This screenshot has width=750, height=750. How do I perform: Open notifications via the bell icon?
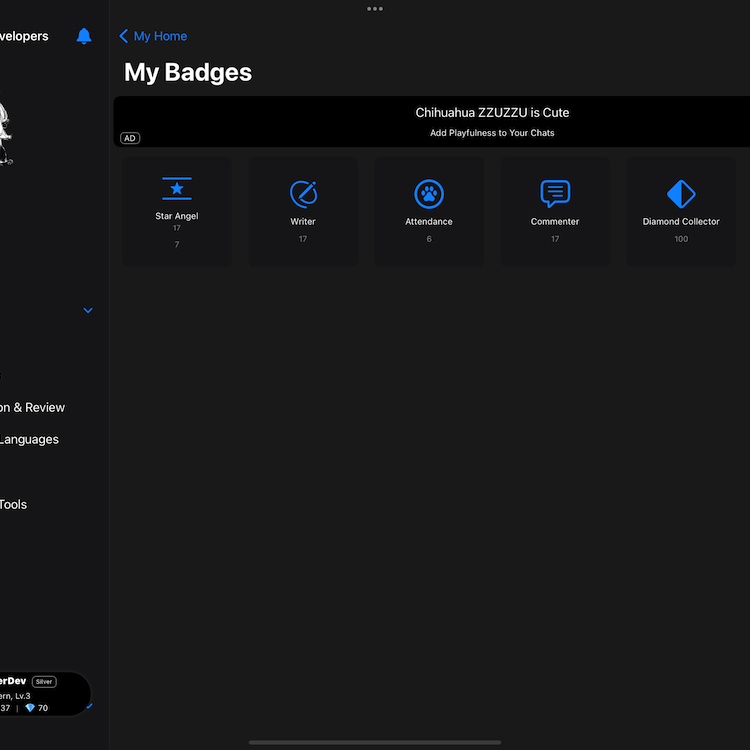click(84, 36)
